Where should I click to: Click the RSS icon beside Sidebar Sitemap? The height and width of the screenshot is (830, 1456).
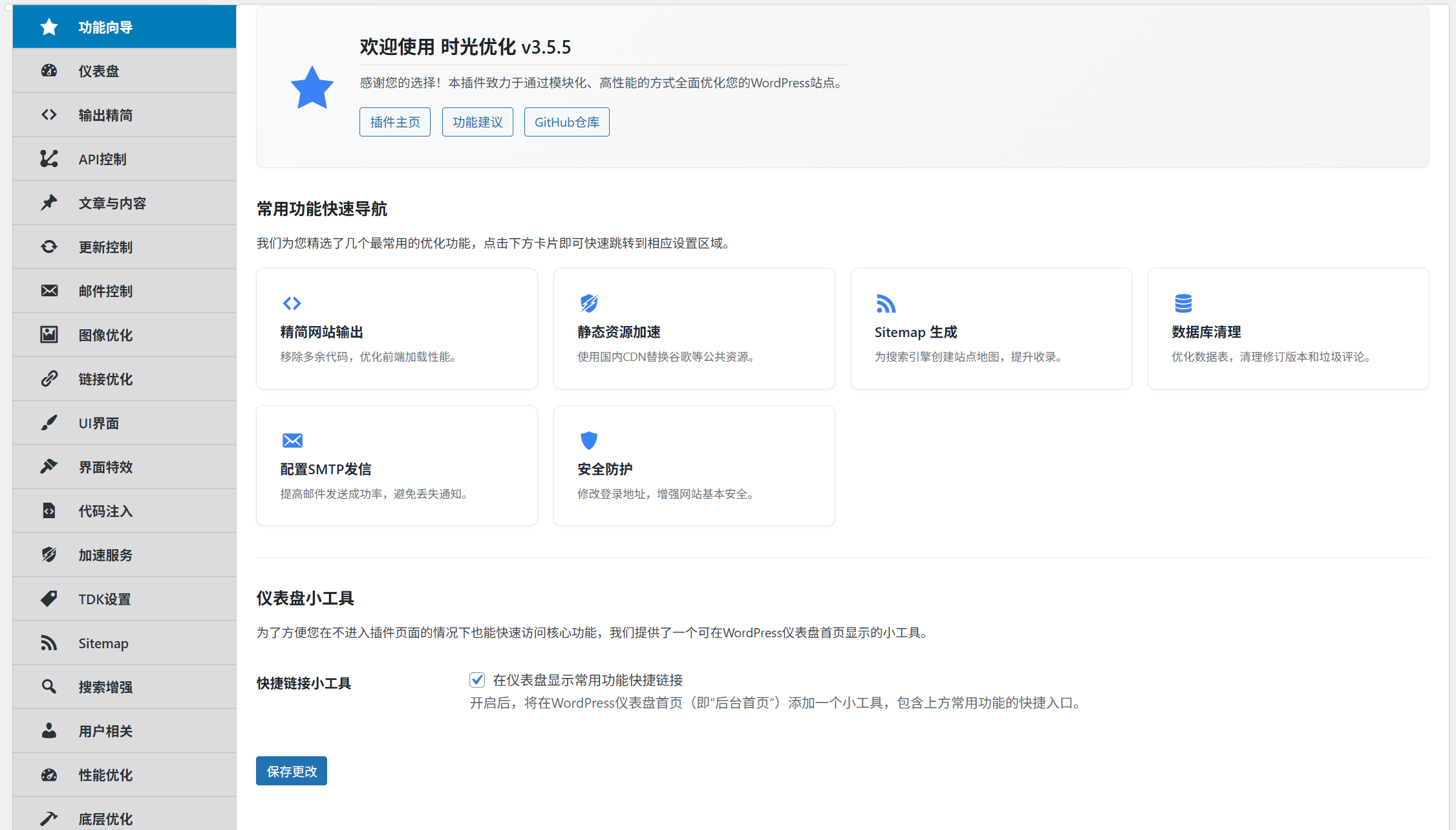49,643
